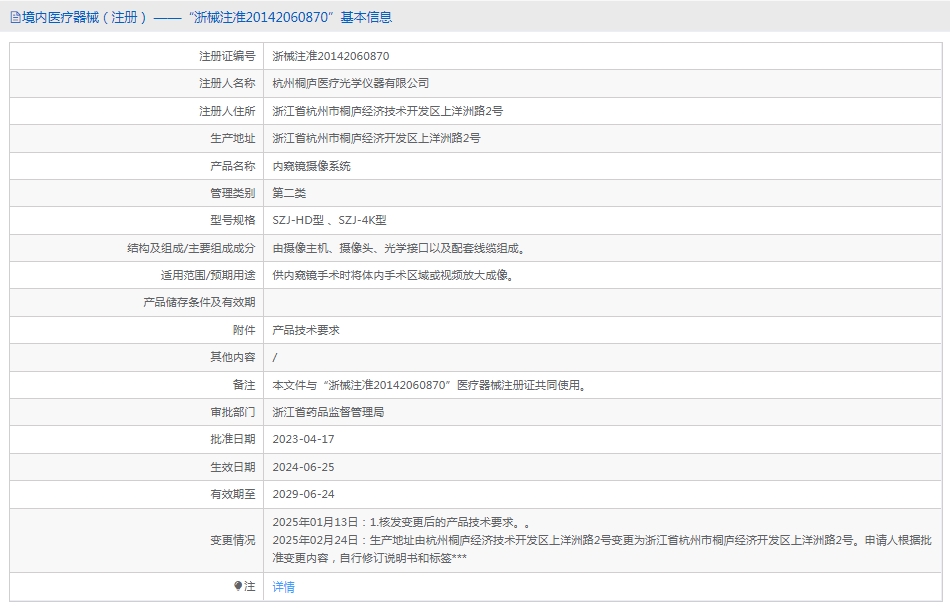Click the document icon before 境内医疗器械 title

[16, 17]
